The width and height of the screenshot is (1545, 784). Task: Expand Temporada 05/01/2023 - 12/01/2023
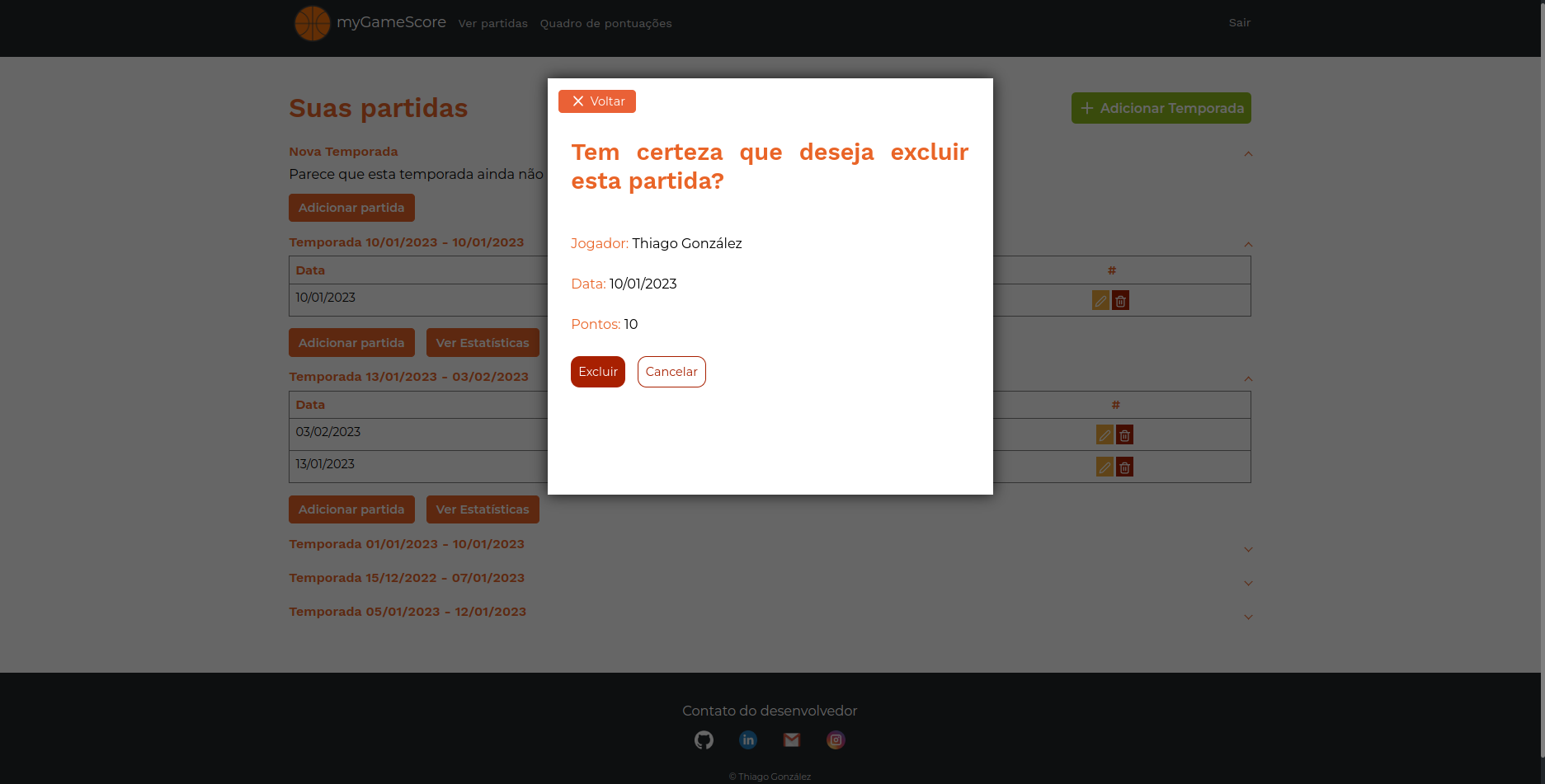[x=1248, y=617]
